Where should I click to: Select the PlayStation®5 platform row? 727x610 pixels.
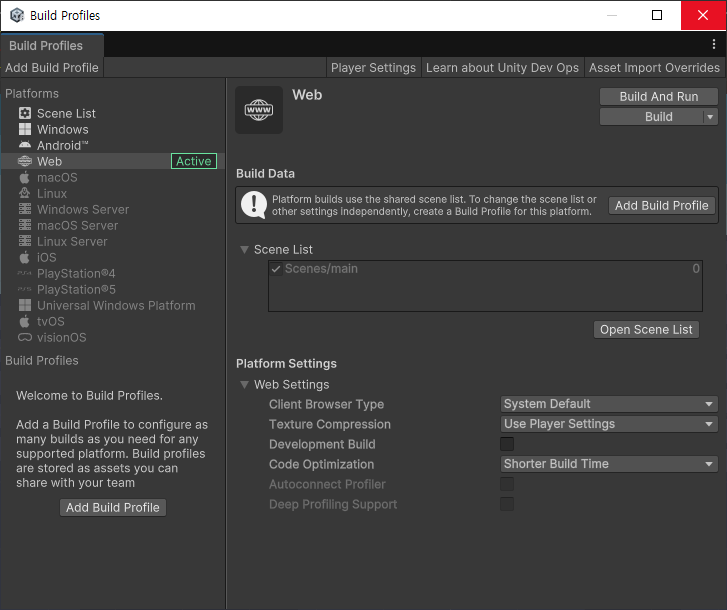tap(113, 289)
